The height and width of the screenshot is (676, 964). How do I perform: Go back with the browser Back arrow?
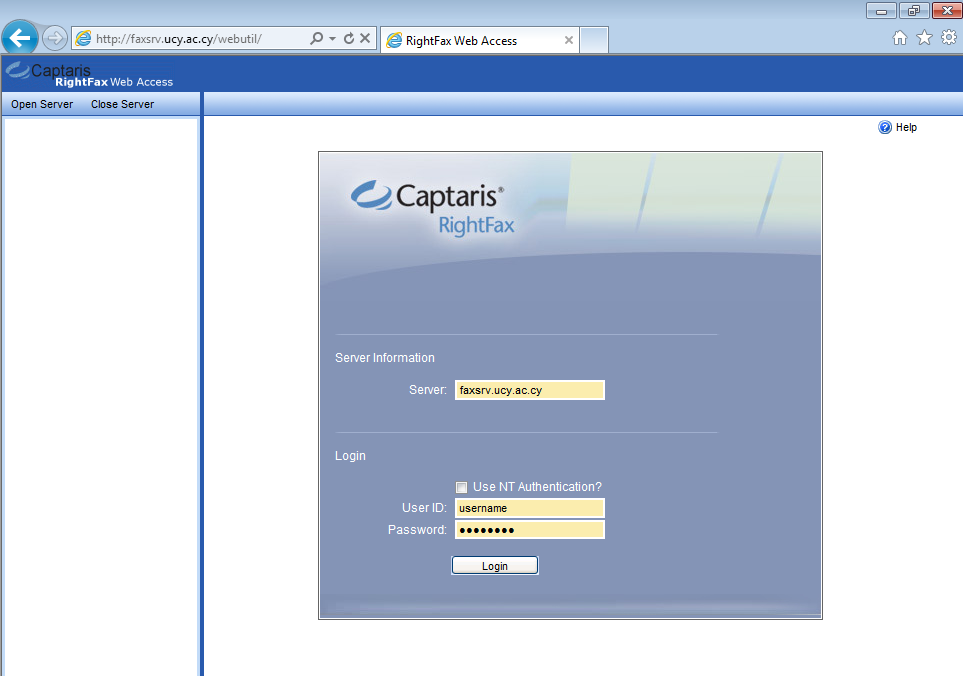(20, 38)
